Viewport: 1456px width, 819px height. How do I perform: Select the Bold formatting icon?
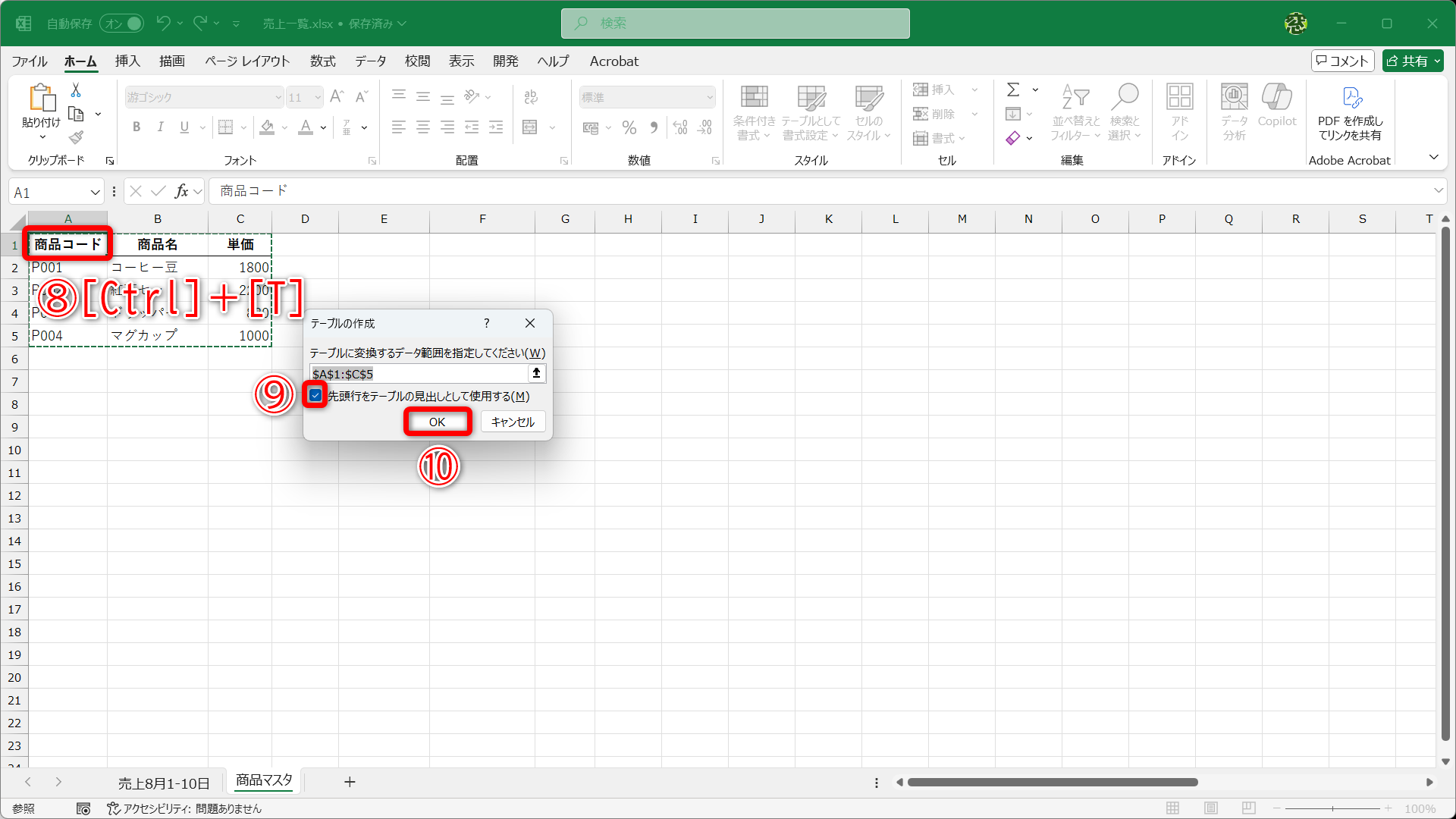(x=136, y=127)
